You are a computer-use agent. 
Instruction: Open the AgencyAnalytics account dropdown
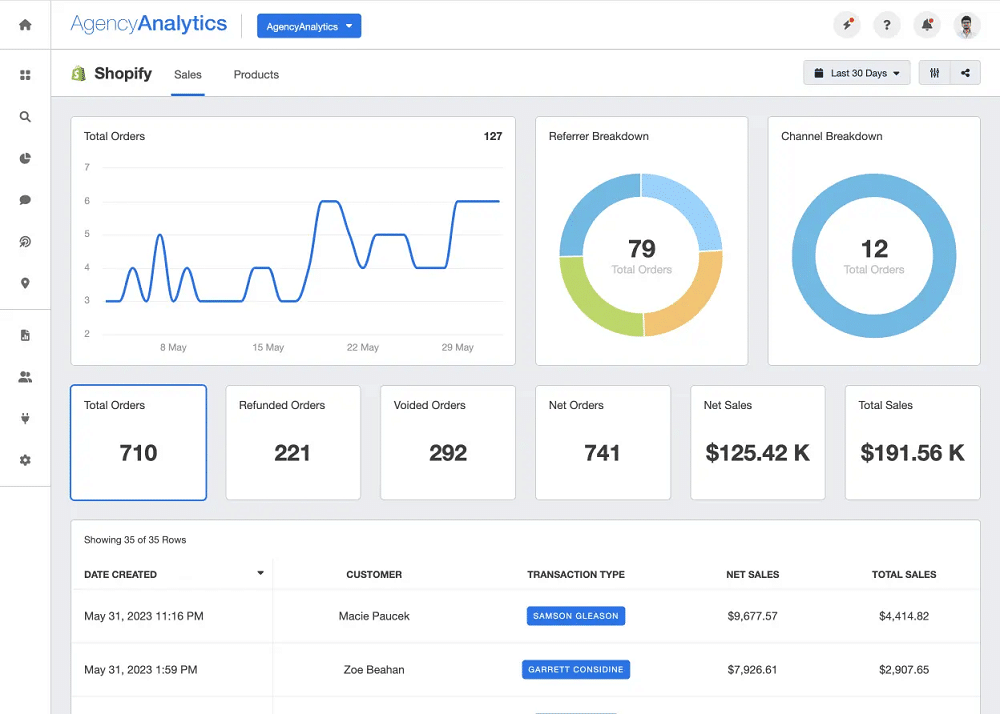coord(308,25)
